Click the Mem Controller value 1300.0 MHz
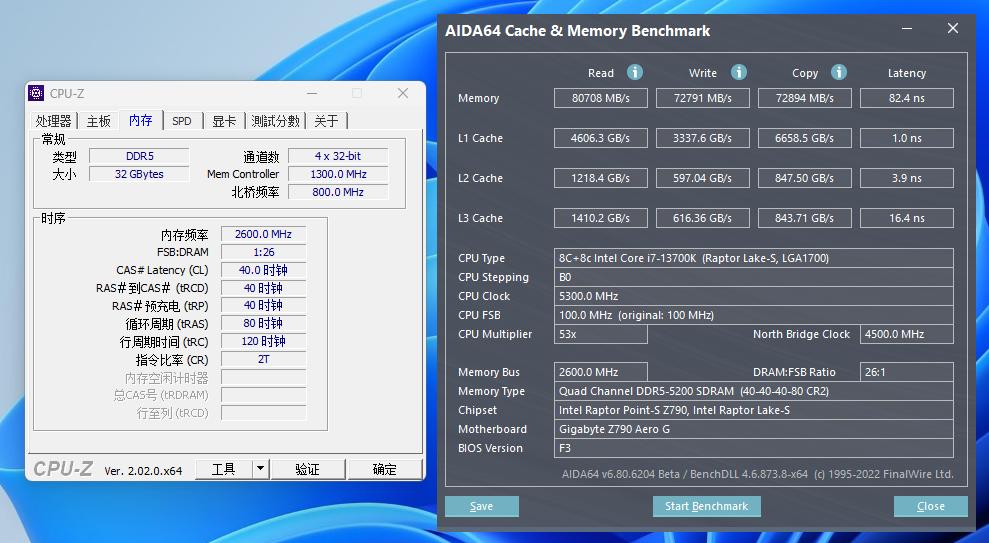This screenshot has width=989, height=543. point(338,174)
